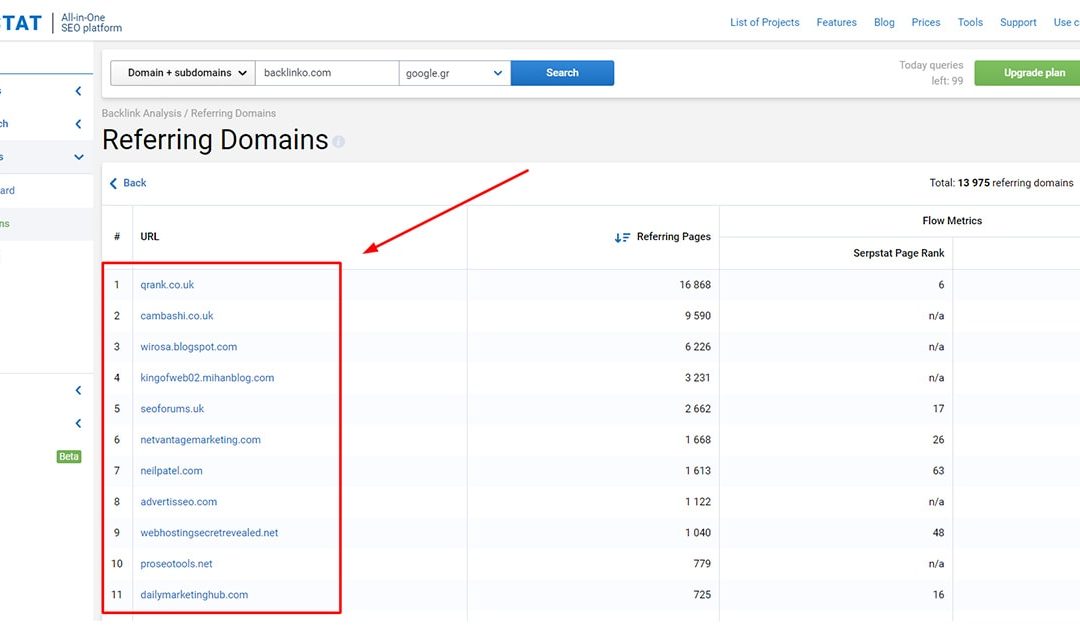
Task: Open the wirosa.blogspot.com link
Action: tap(189, 347)
